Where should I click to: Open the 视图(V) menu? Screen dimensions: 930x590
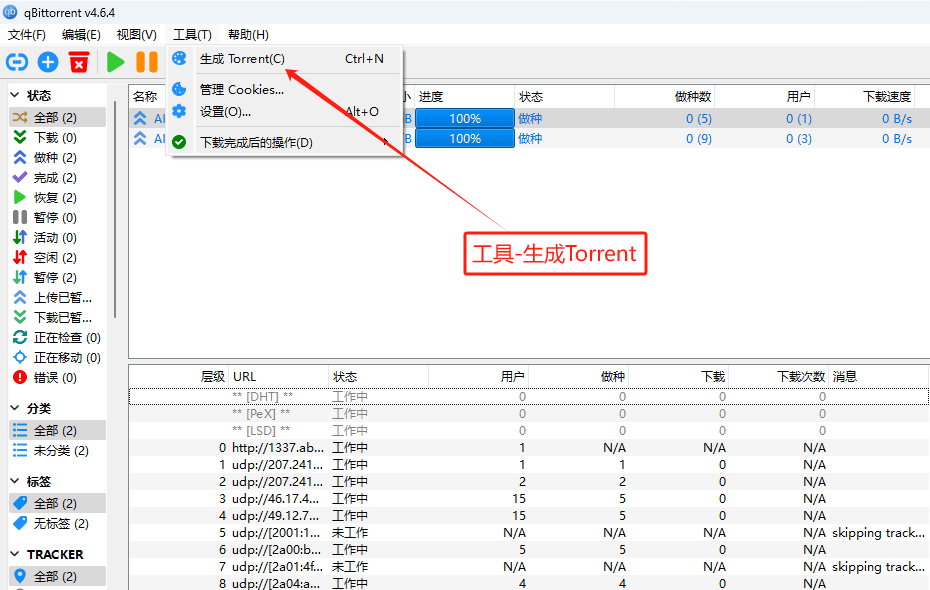click(x=136, y=34)
